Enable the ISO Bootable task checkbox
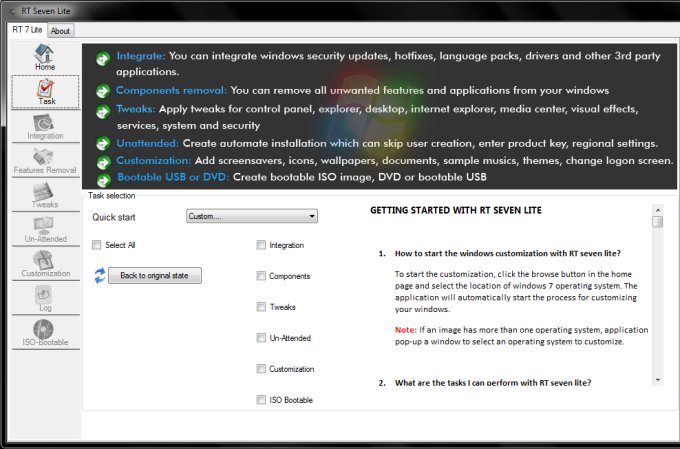680x449 pixels. 261,400
